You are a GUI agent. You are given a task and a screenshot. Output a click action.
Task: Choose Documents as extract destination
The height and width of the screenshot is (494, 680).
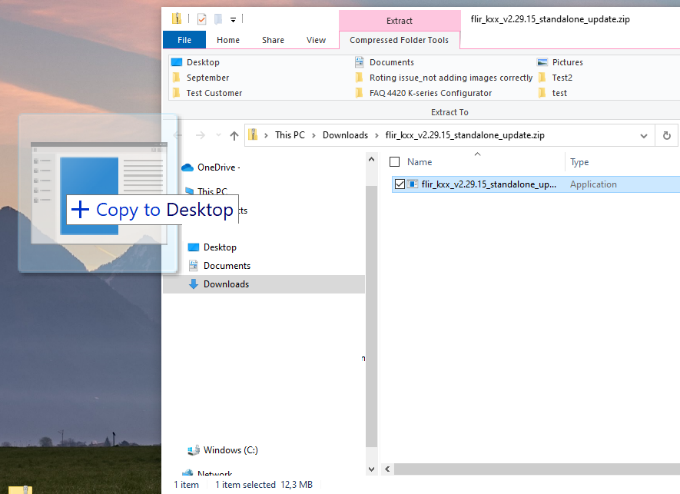(391, 62)
